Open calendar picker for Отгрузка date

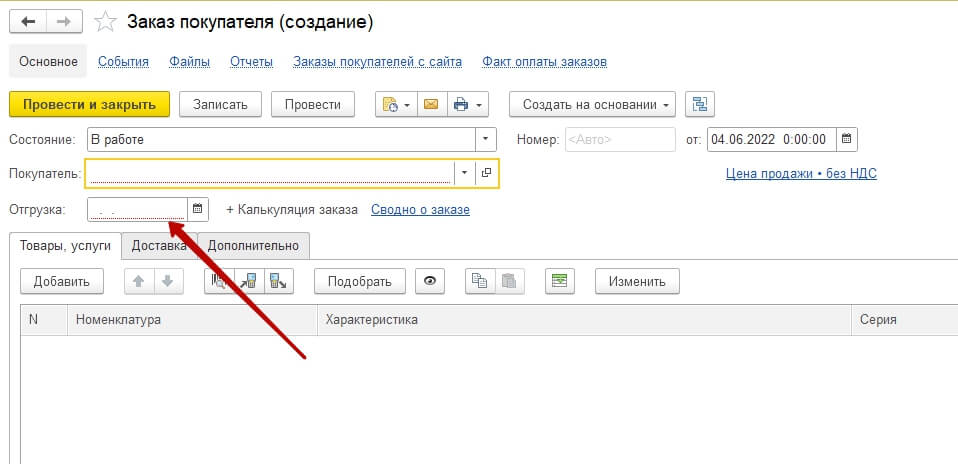click(x=198, y=209)
